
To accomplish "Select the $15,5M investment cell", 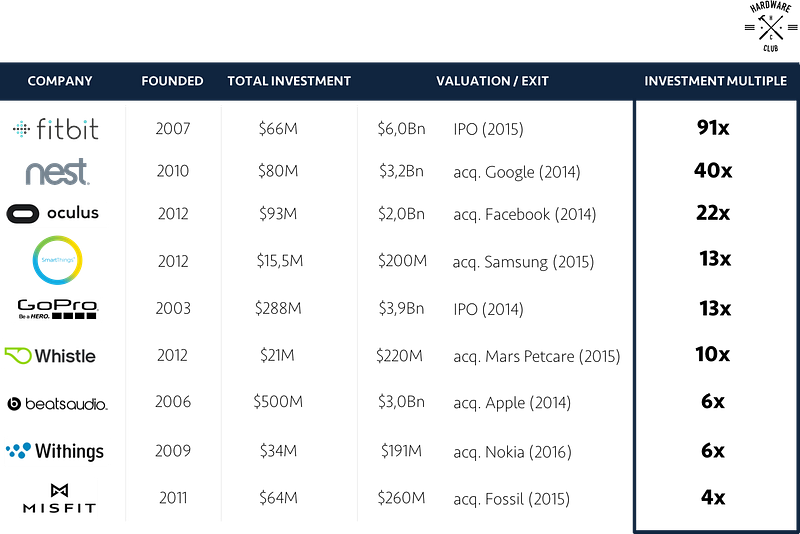I will (280, 261).
